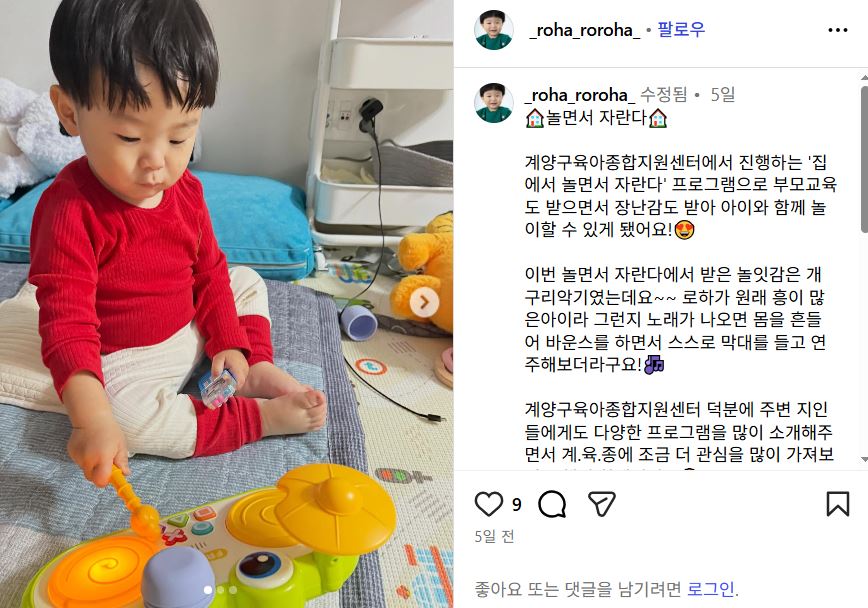The width and height of the screenshot is (868, 608).
Task: Click the caption scrollbar thumb
Action: pos(864,158)
